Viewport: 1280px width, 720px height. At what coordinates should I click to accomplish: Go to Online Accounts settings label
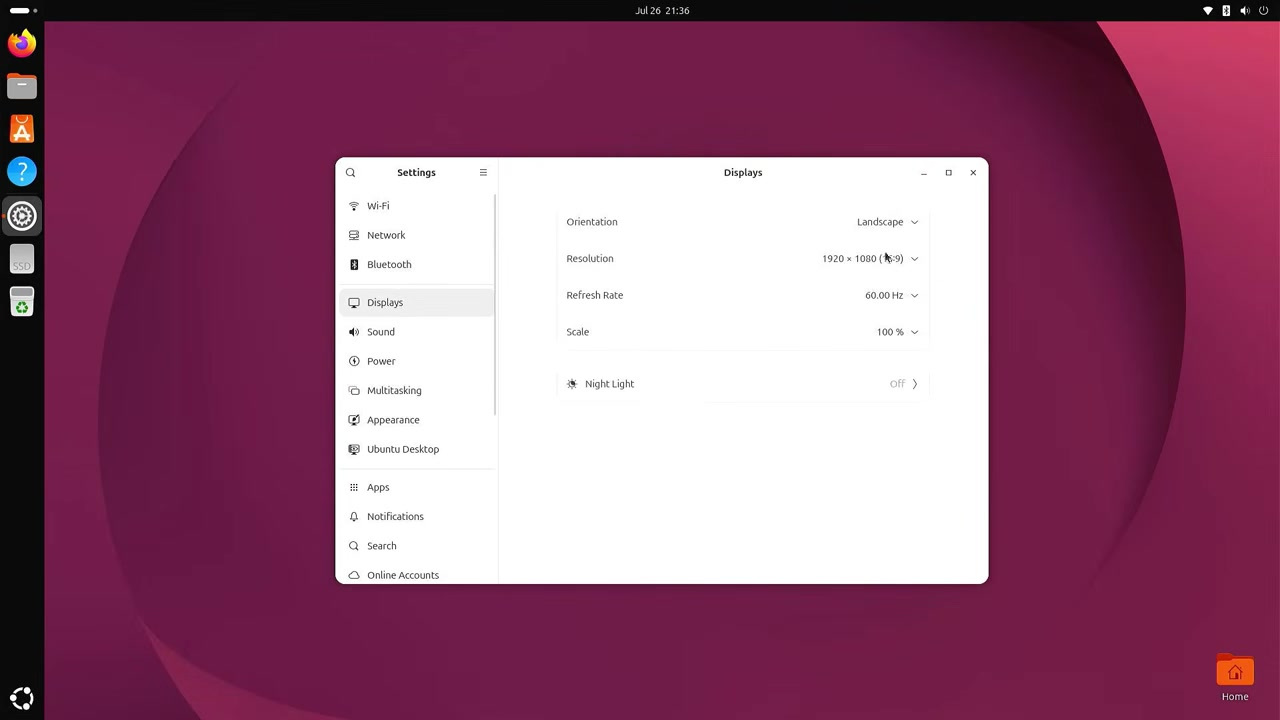[x=403, y=575]
